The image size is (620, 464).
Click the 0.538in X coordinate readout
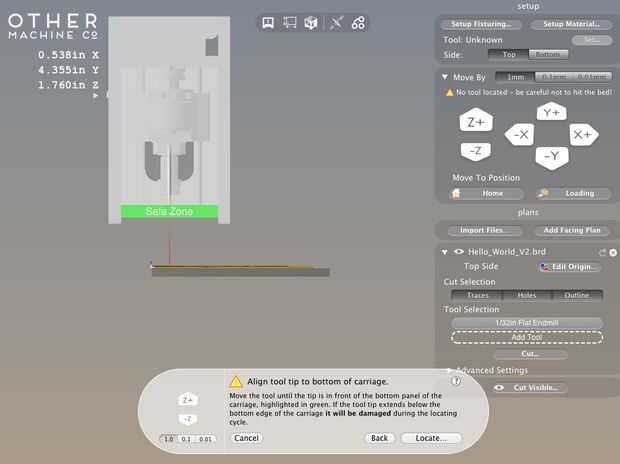[68, 55]
